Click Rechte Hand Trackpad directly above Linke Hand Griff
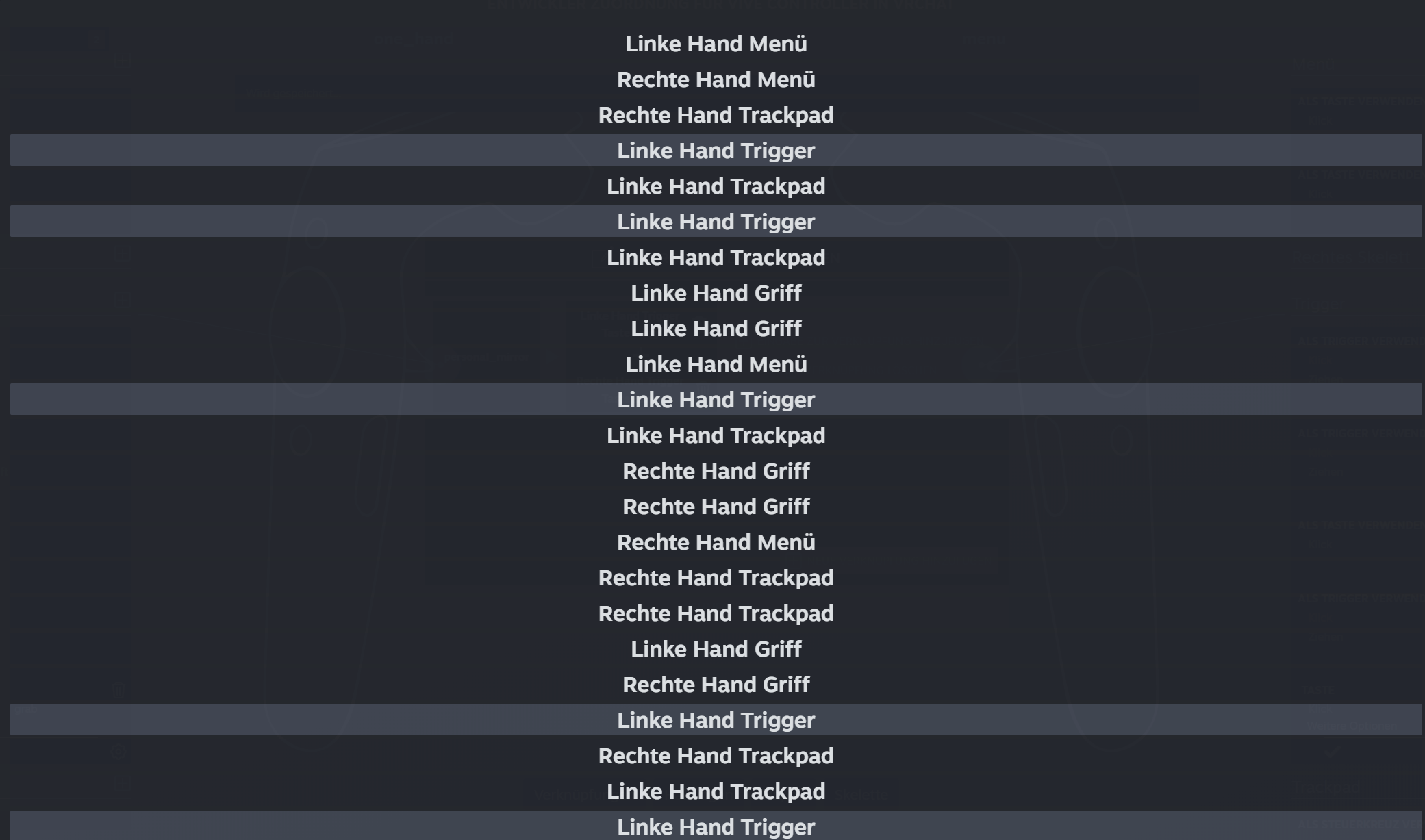 coord(716,613)
